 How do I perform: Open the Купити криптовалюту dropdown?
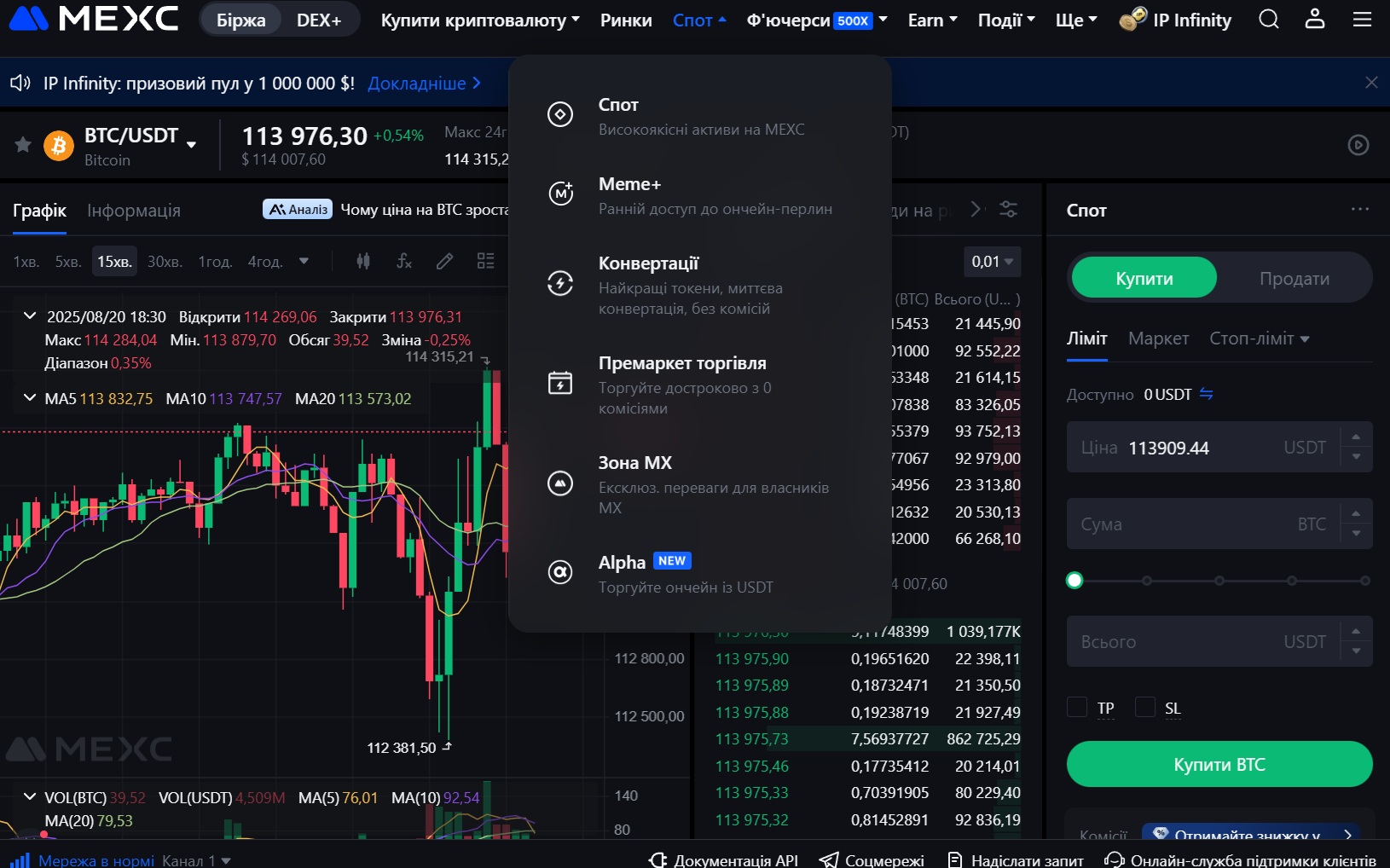tap(480, 20)
